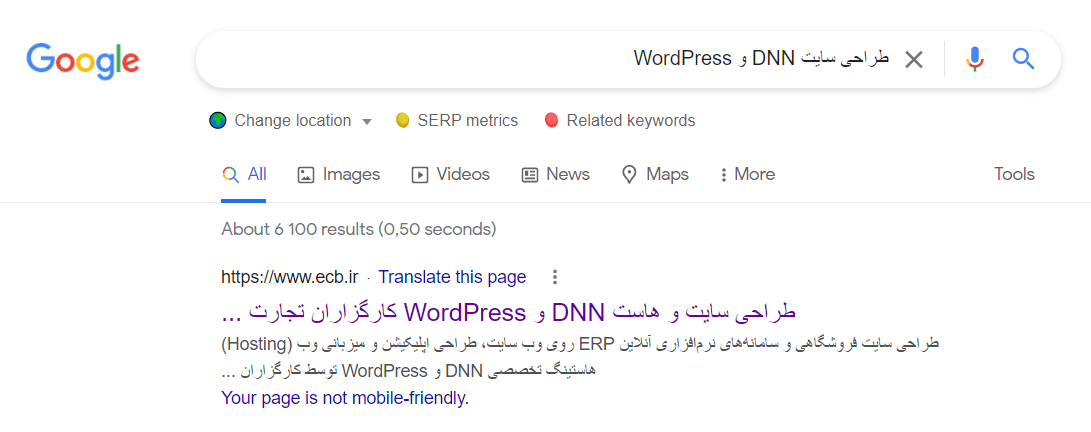Submit search with the magnifier icon
1091x432 pixels.
[1024, 59]
